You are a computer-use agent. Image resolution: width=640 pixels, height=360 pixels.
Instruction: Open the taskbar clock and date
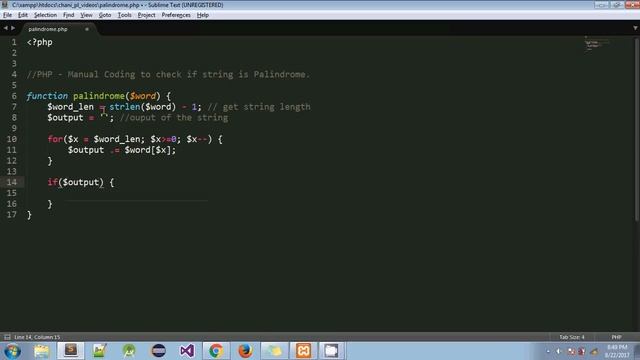click(x=617, y=351)
